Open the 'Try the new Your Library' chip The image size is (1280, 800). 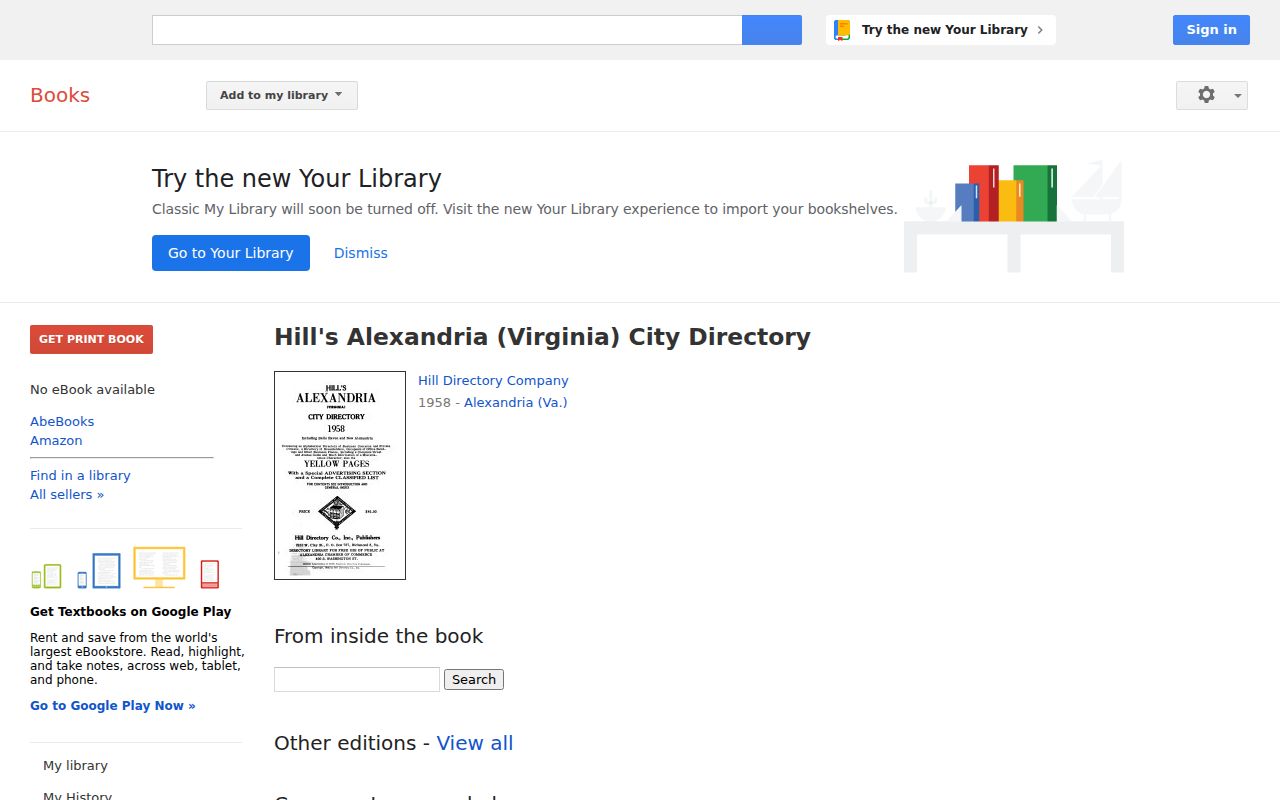(x=941, y=30)
